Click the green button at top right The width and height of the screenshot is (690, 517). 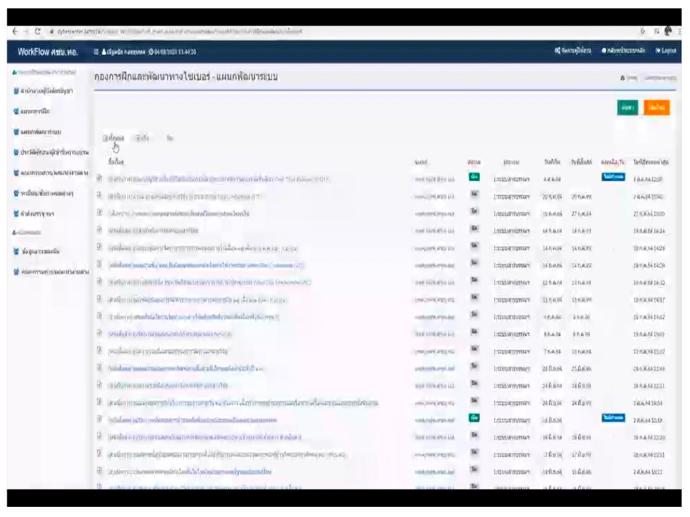click(627, 107)
